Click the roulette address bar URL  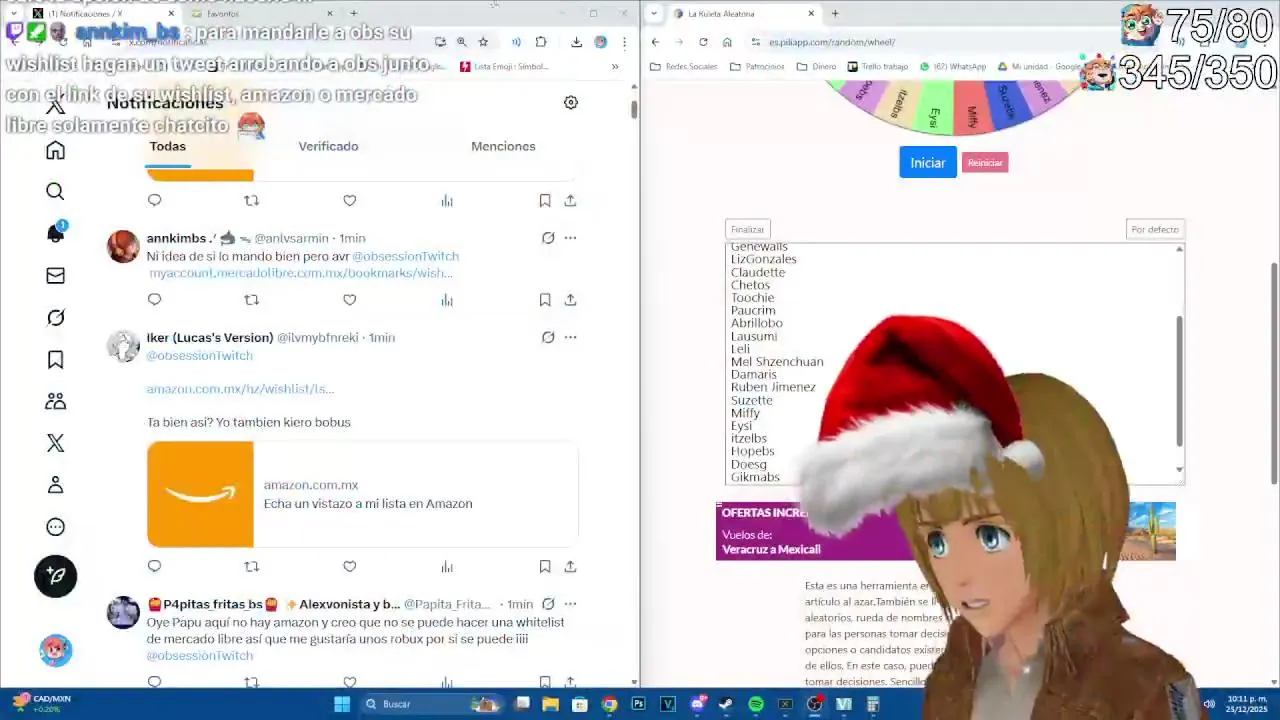tap(832, 42)
